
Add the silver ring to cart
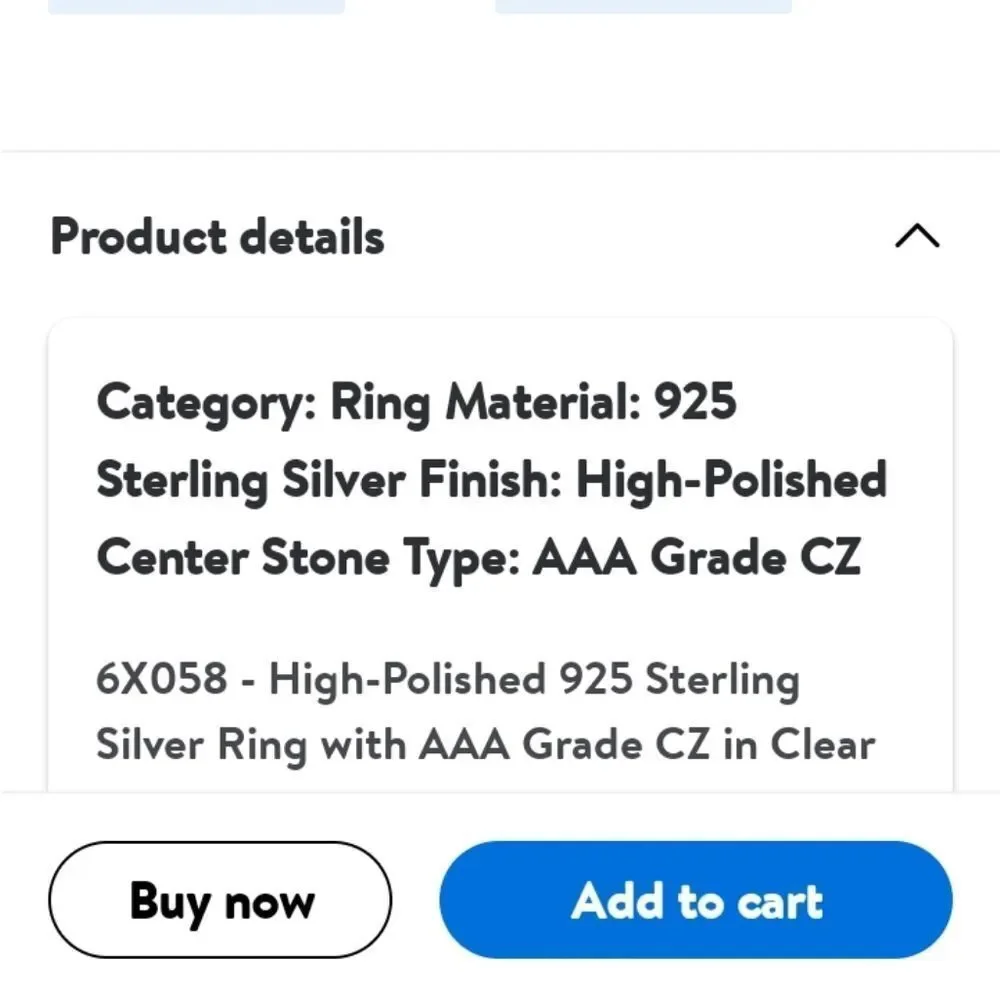pos(696,899)
